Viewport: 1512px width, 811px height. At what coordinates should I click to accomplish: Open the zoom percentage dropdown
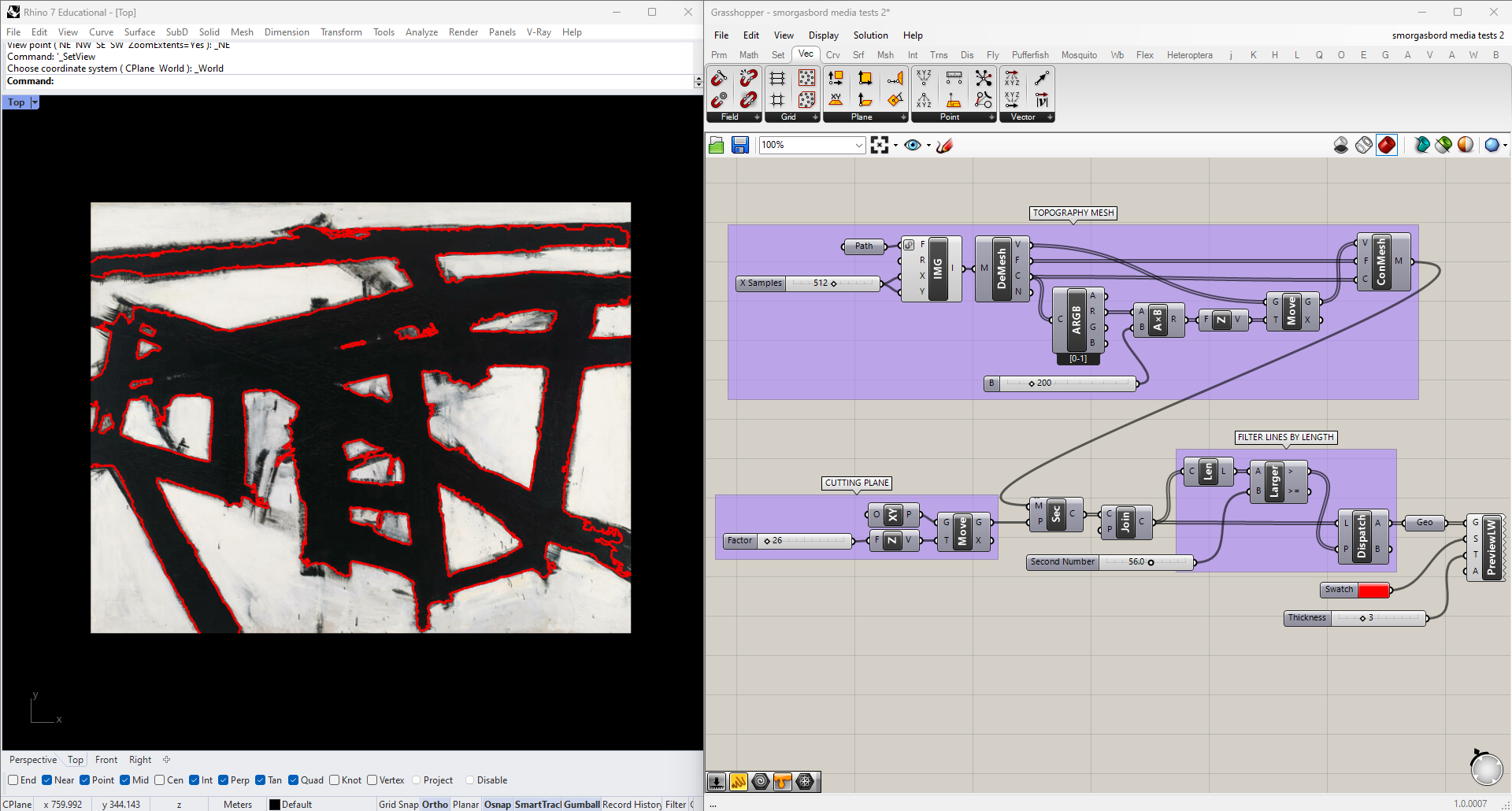pyautogui.click(x=858, y=145)
